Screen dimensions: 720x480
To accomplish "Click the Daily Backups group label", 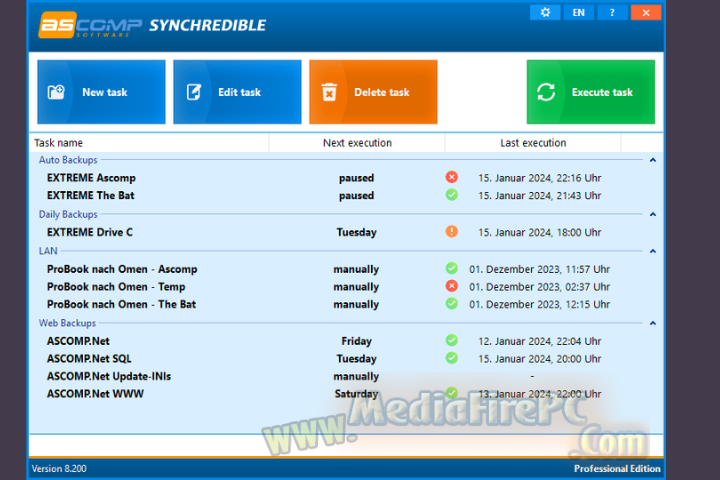I will point(68,214).
